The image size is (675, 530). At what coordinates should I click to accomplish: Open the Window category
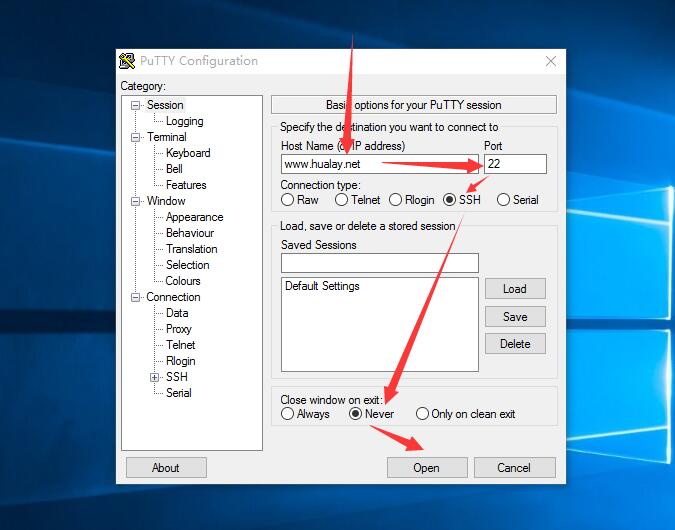(x=166, y=201)
